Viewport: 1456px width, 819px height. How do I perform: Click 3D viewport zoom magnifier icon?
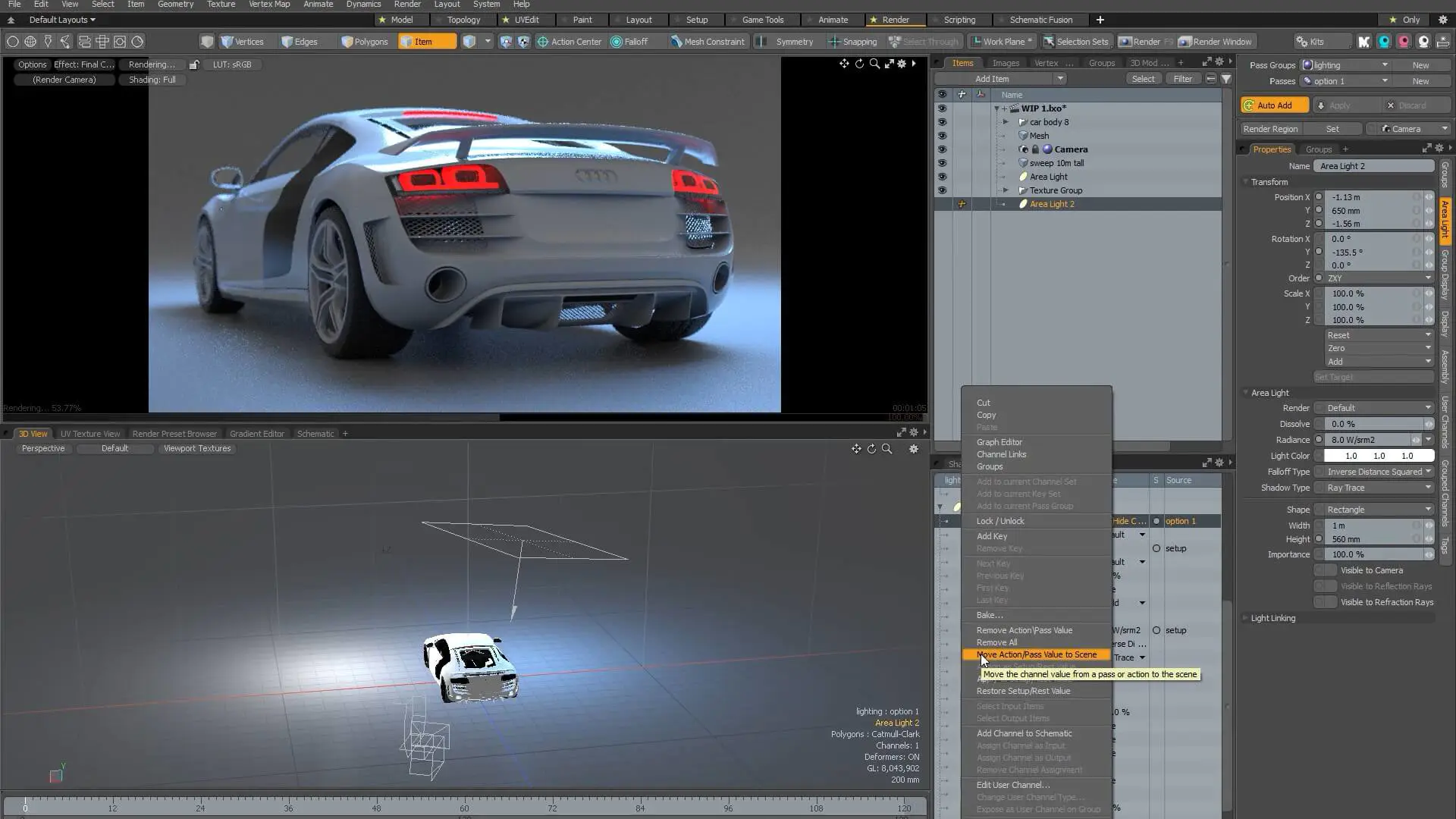coord(886,449)
